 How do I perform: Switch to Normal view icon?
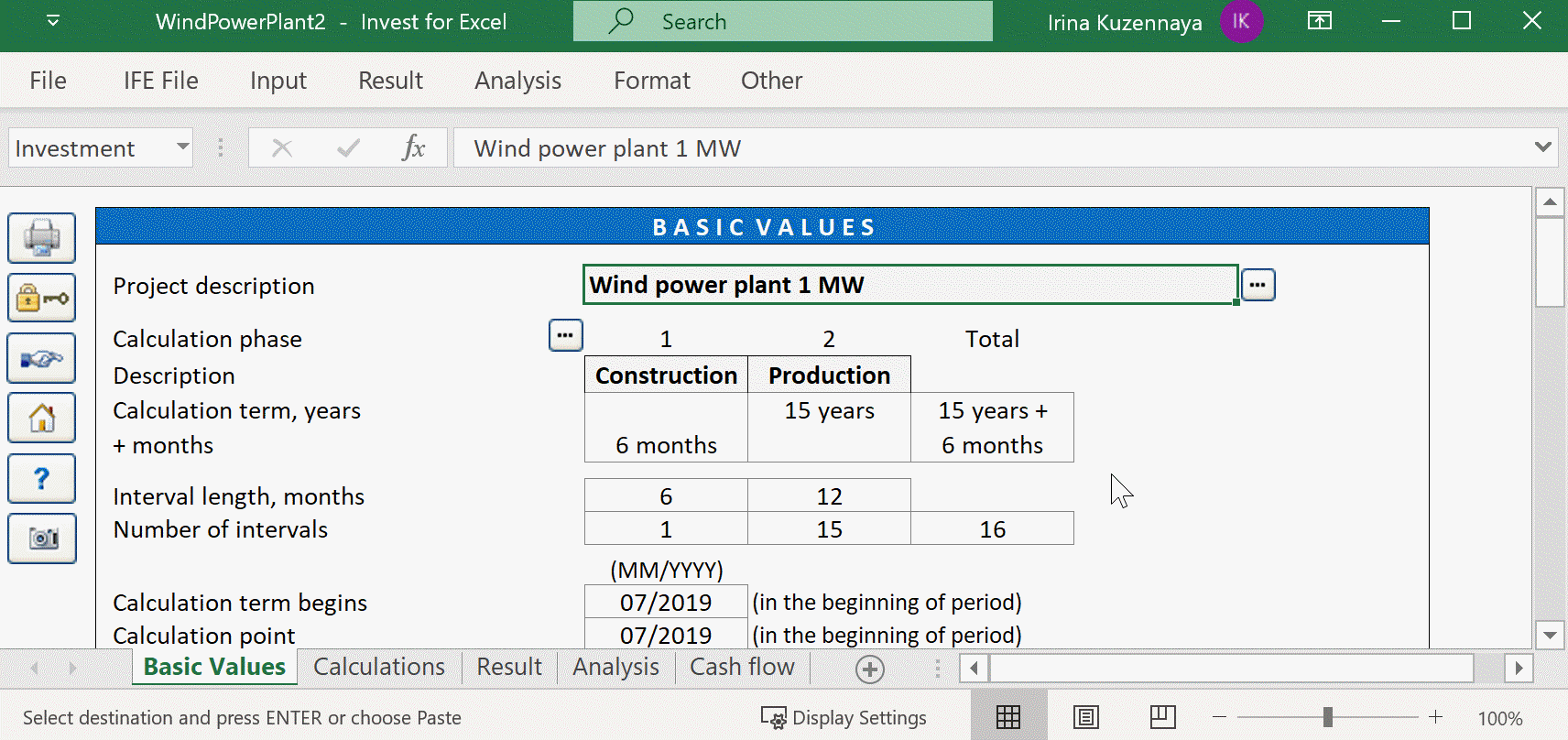pyautogui.click(x=1008, y=717)
